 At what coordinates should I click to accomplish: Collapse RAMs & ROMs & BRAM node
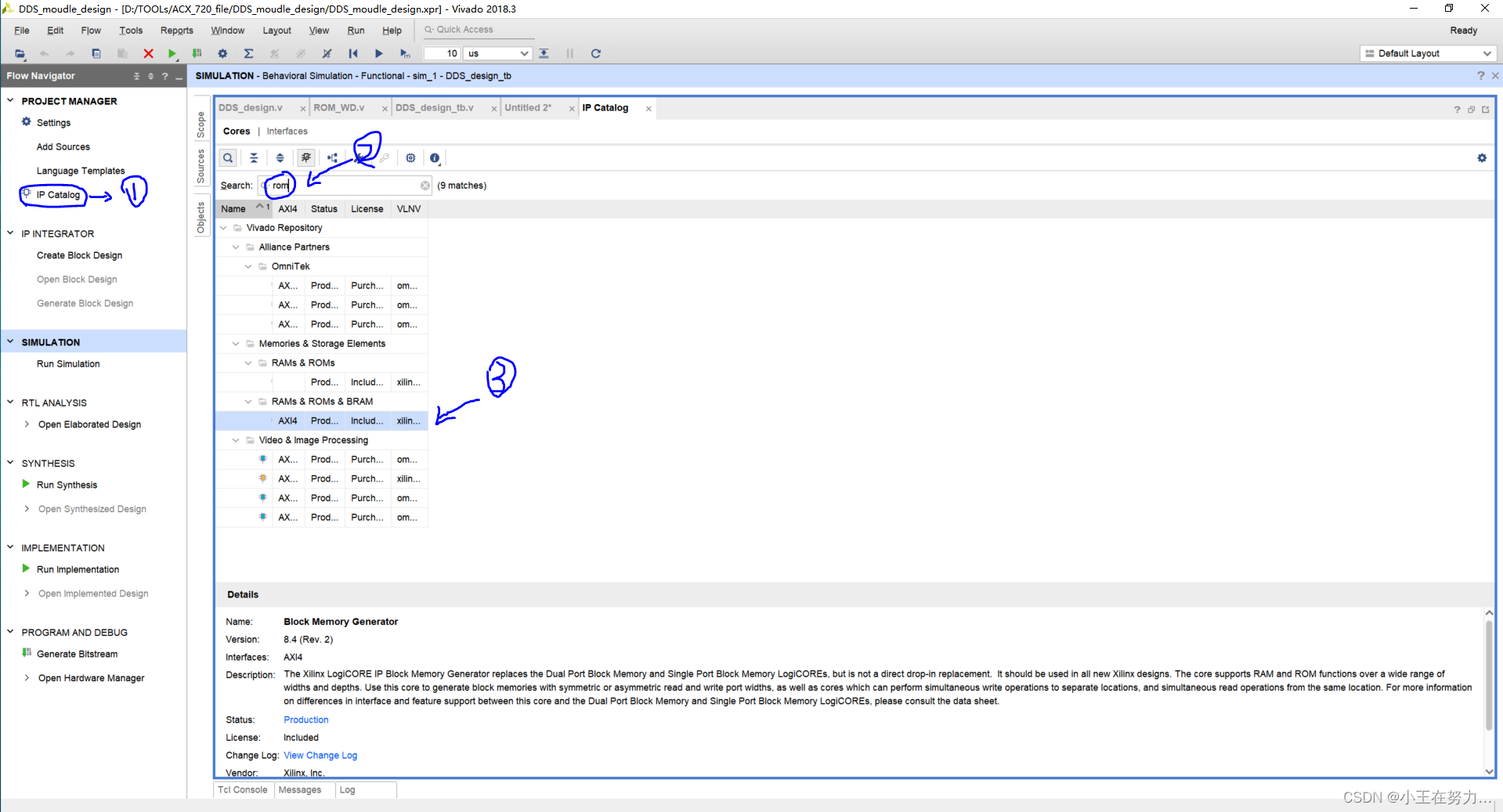pos(249,402)
